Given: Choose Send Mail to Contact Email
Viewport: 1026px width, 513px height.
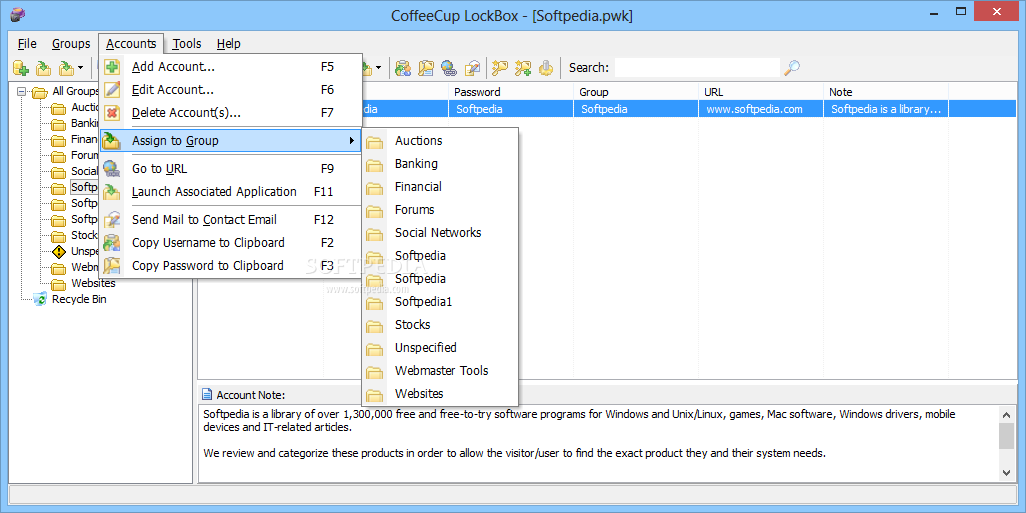Looking at the screenshot, I should [x=230, y=220].
